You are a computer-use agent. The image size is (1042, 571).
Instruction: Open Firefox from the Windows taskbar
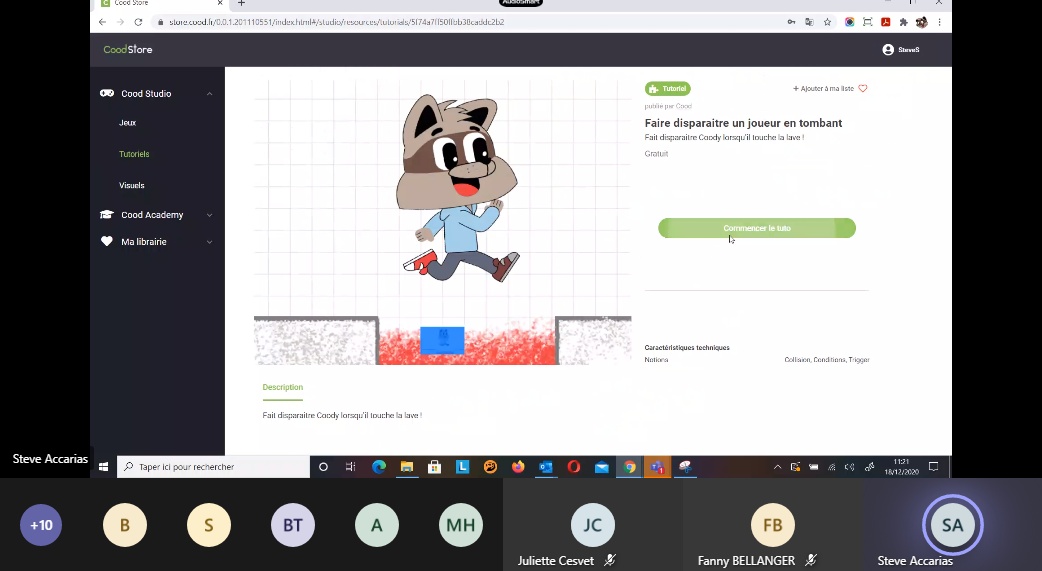pyautogui.click(x=517, y=467)
